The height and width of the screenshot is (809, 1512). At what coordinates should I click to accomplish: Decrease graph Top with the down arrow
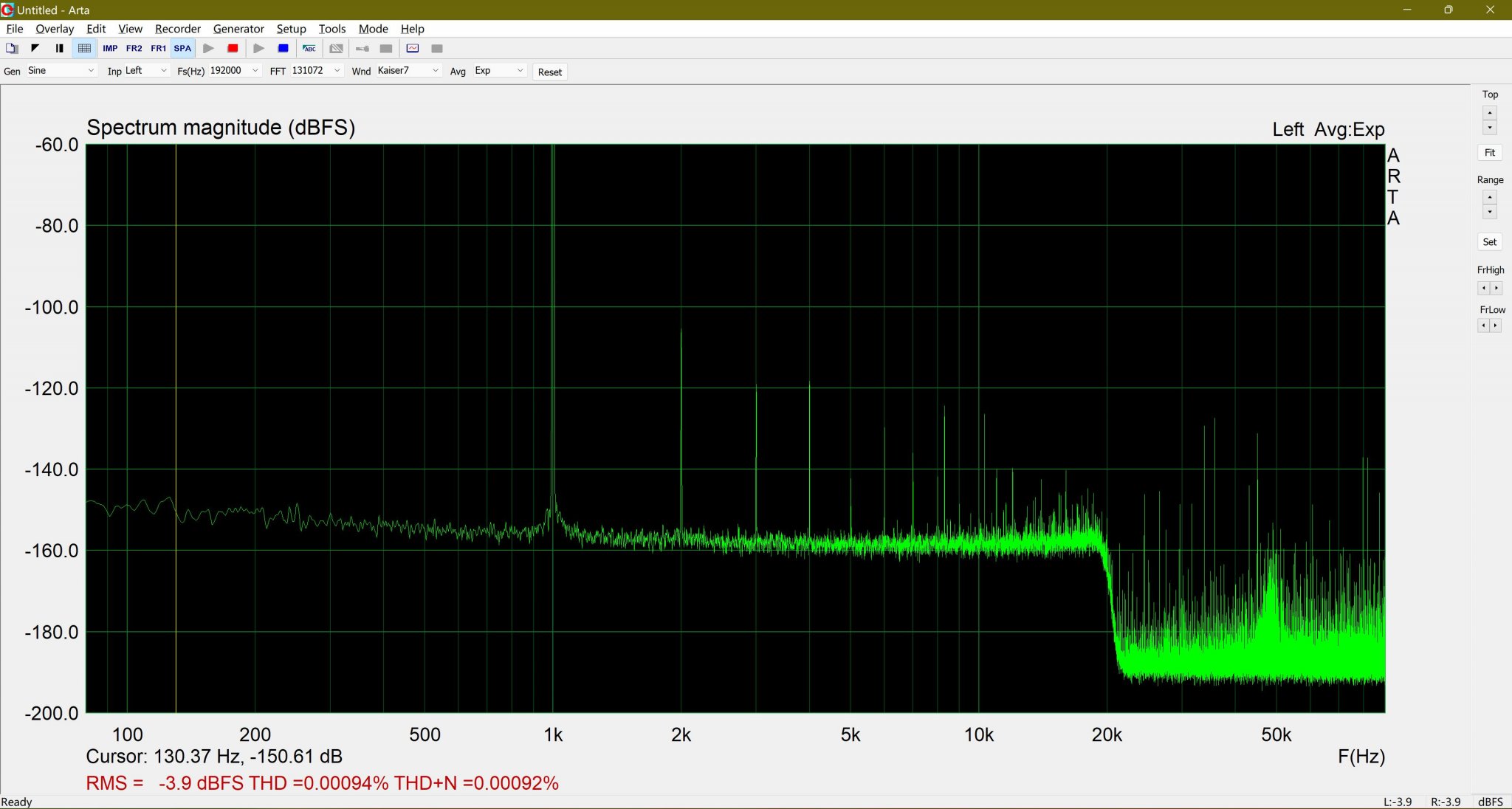point(1490,128)
